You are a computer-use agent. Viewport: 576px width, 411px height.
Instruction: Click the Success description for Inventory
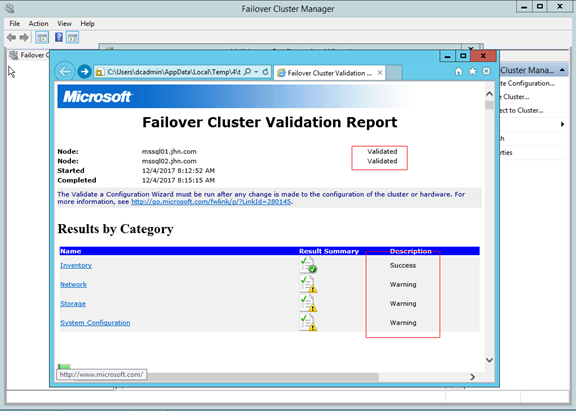403,265
